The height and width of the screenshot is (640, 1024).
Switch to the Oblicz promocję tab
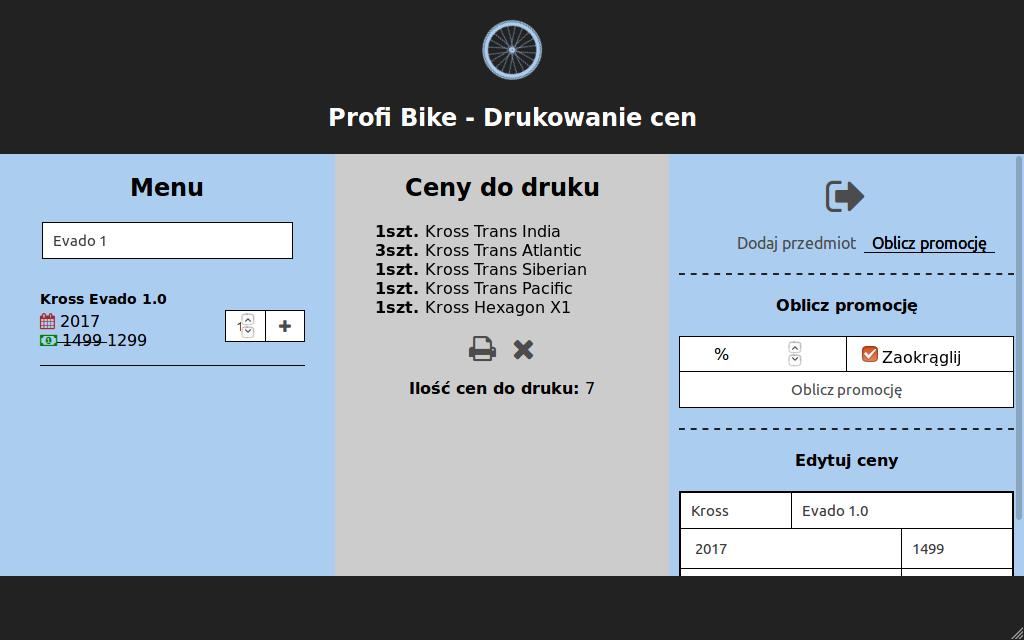pyautogui.click(x=929, y=244)
